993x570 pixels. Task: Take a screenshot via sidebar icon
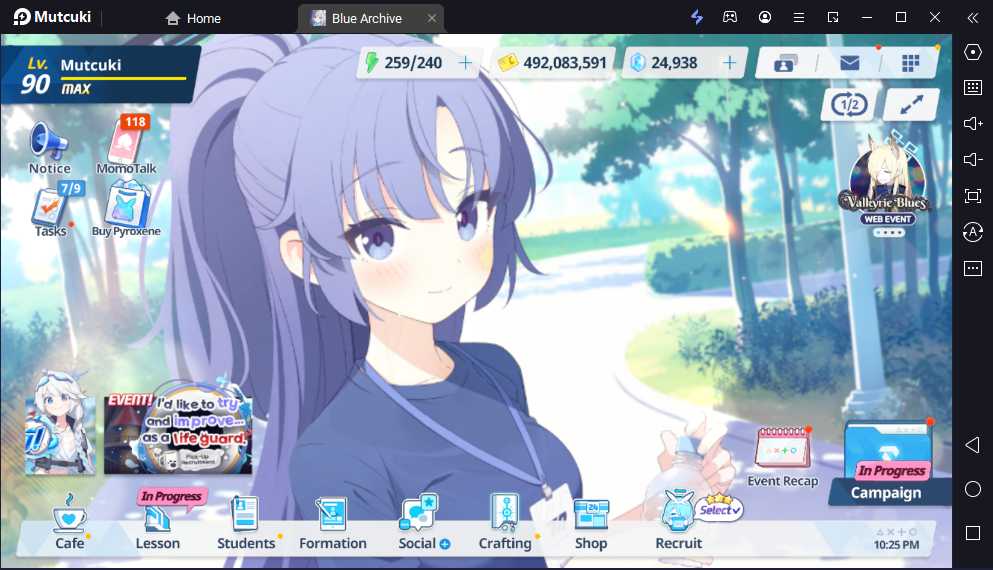pos(973,196)
